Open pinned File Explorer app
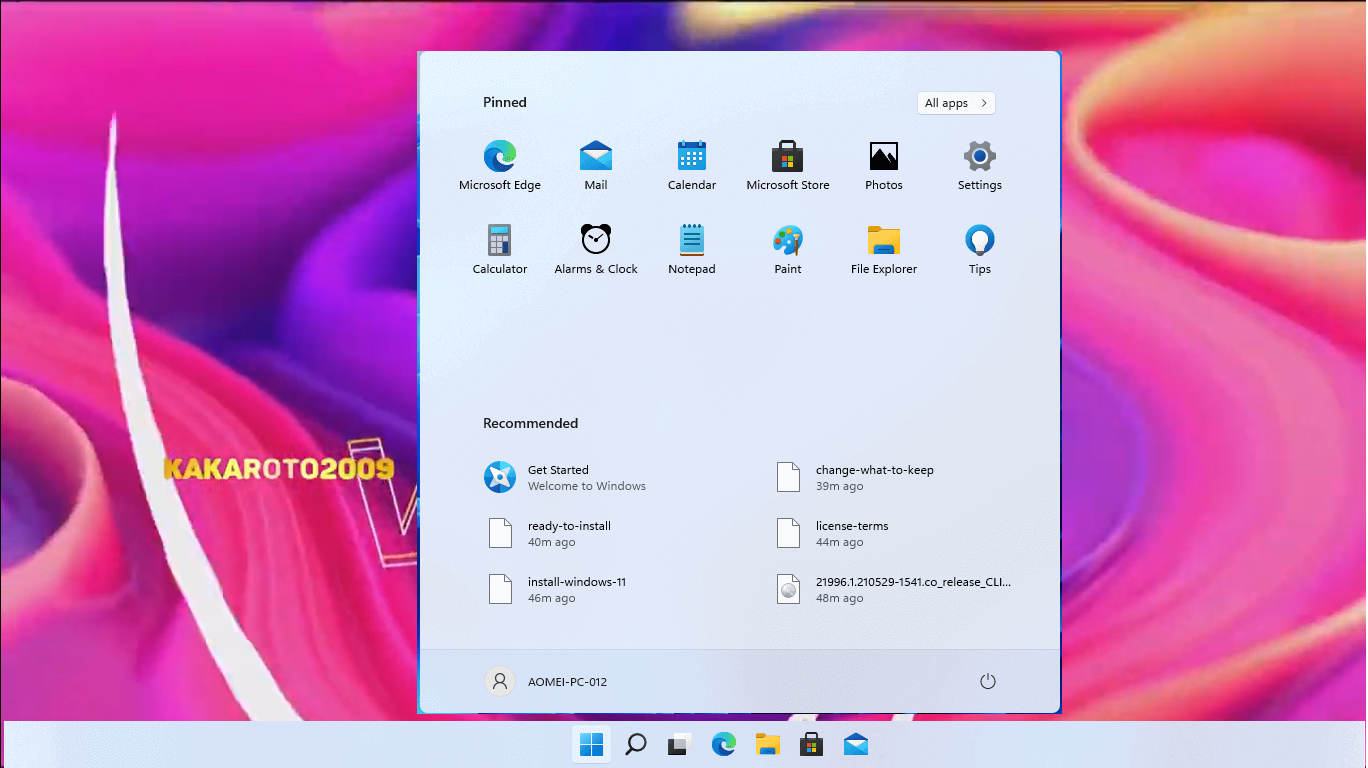The width and height of the screenshot is (1368, 768). [884, 249]
